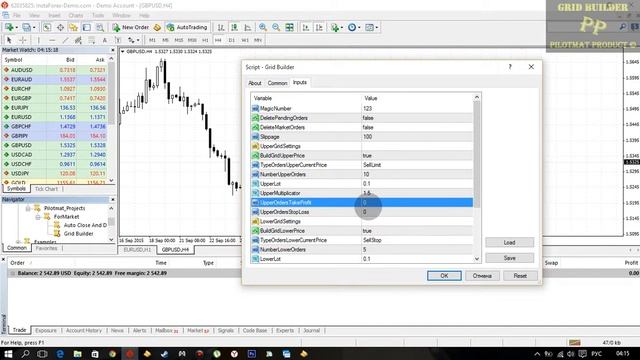This screenshot has height=360, width=640.
Task: Open the Tools menu
Action: click(x=98, y=15)
